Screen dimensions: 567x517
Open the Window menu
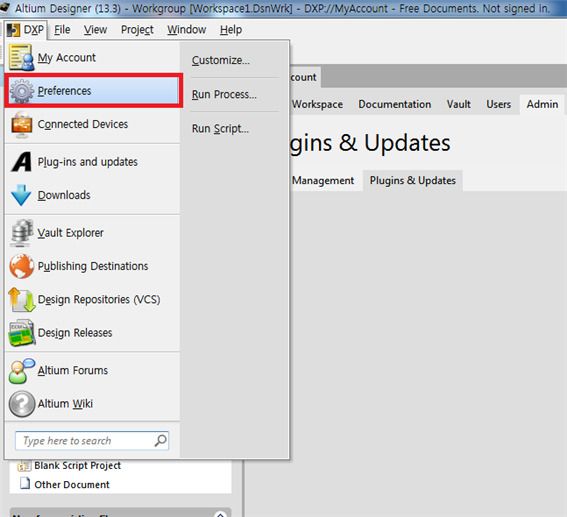(187, 29)
